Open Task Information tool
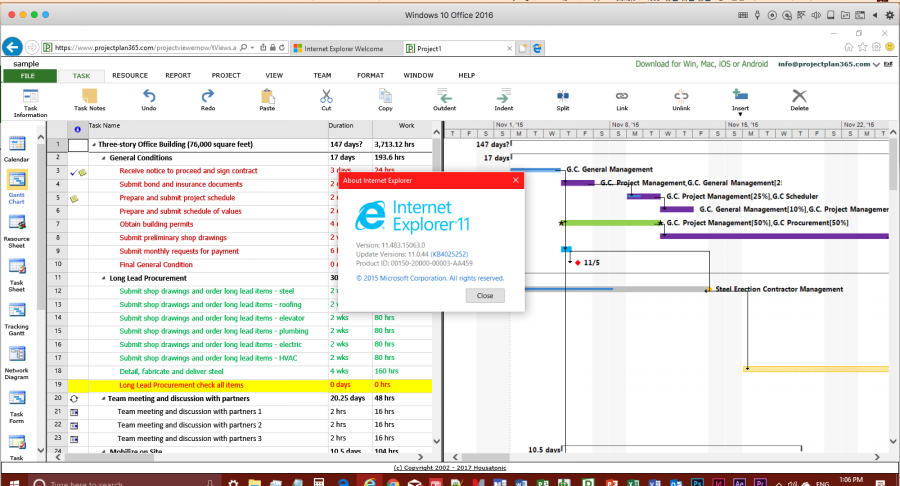900x486 pixels. pyautogui.click(x=30, y=102)
